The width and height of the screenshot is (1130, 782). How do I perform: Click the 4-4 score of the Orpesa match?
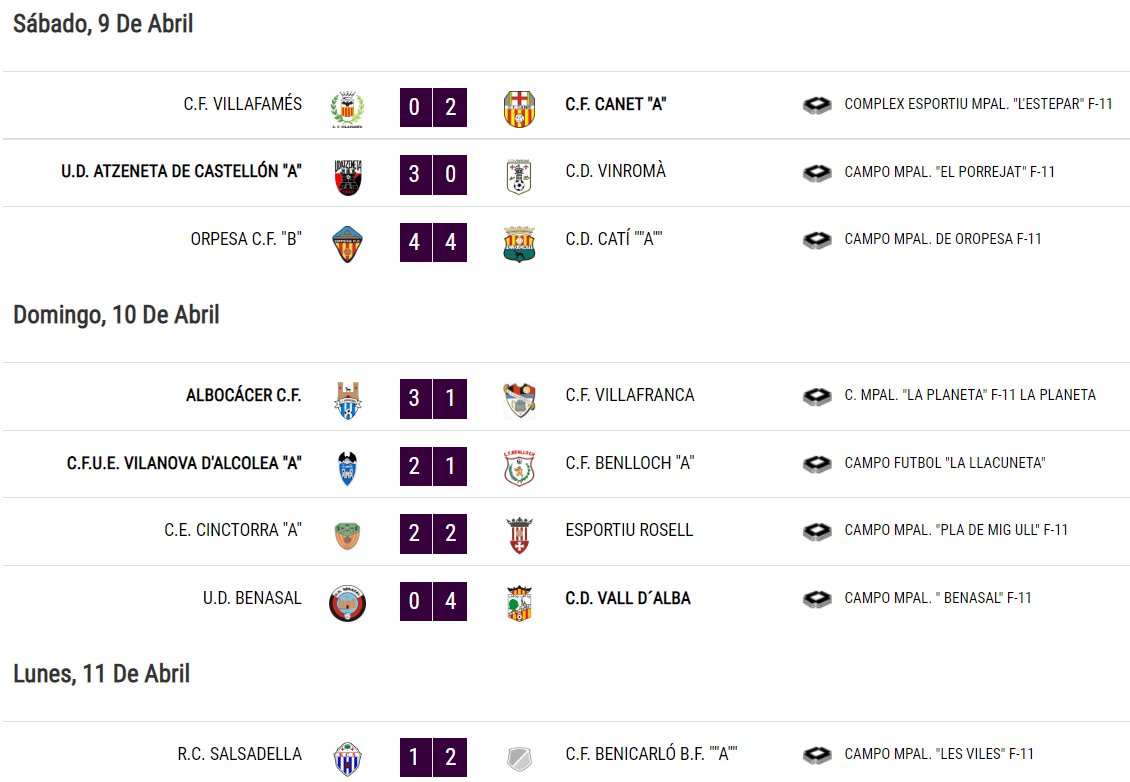[433, 241]
